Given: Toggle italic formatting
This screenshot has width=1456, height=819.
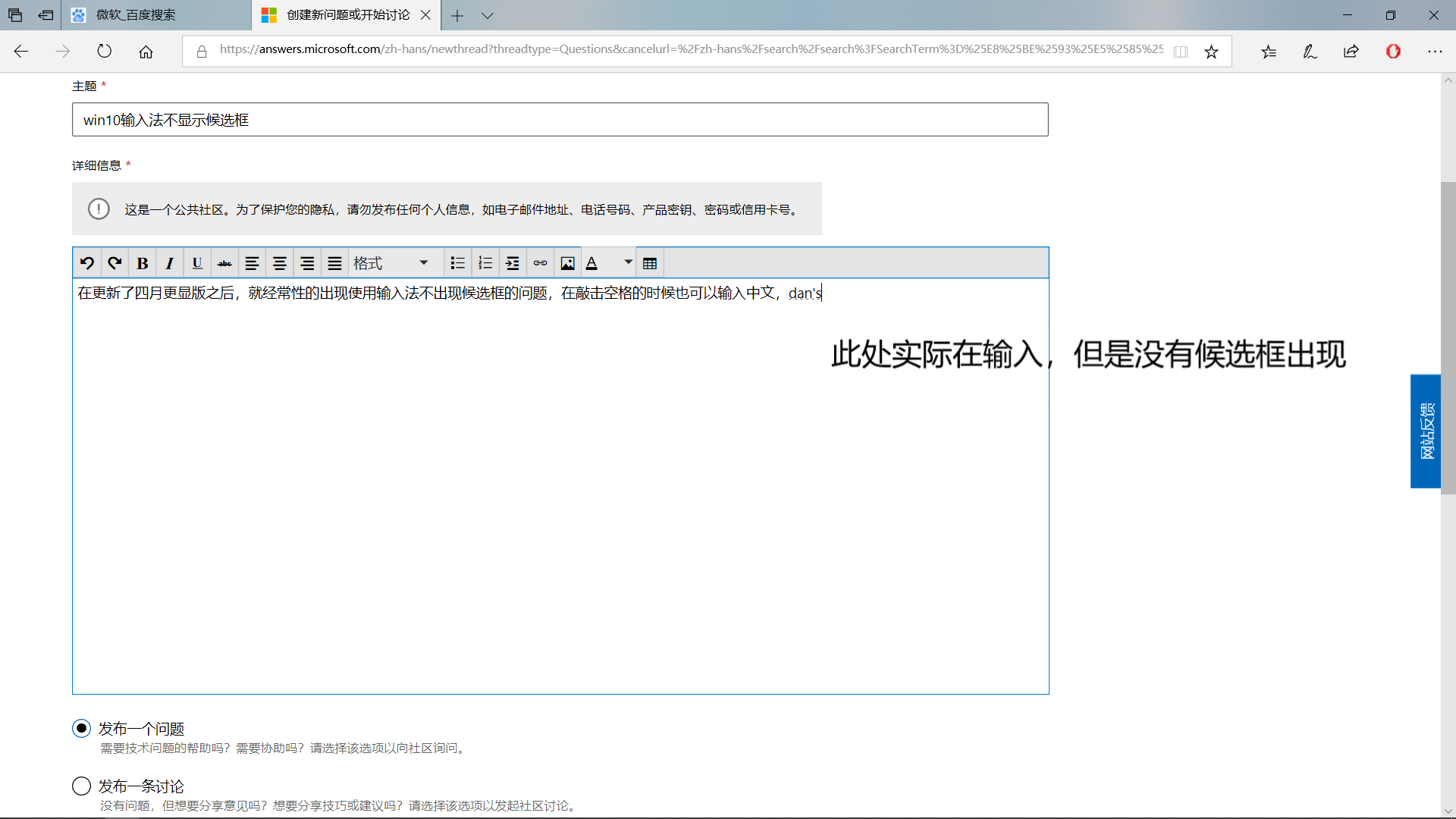Looking at the screenshot, I should point(169,263).
